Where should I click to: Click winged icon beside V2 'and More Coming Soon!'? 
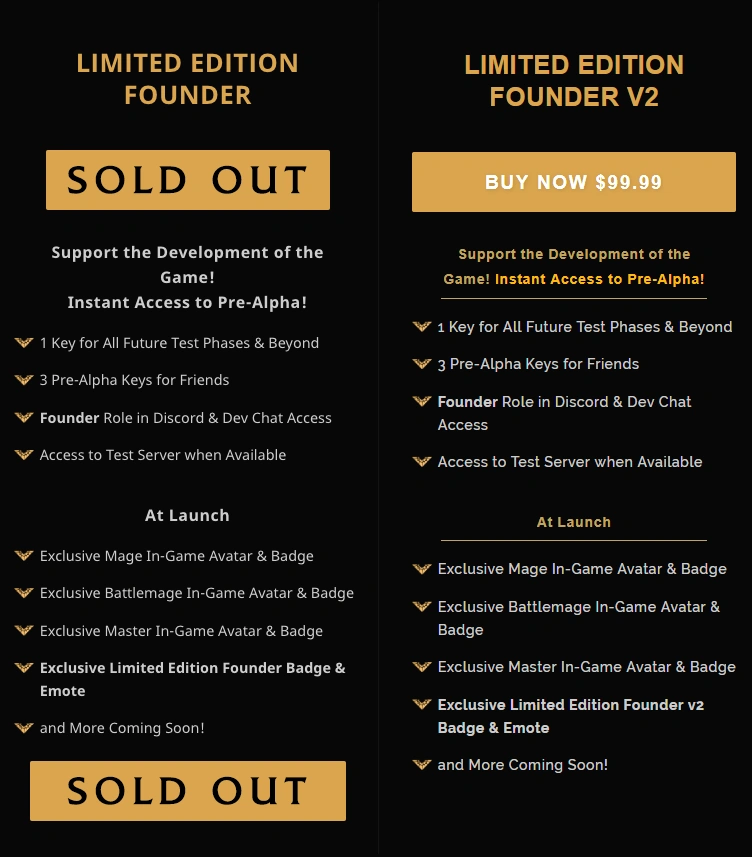[x=422, y=765]
